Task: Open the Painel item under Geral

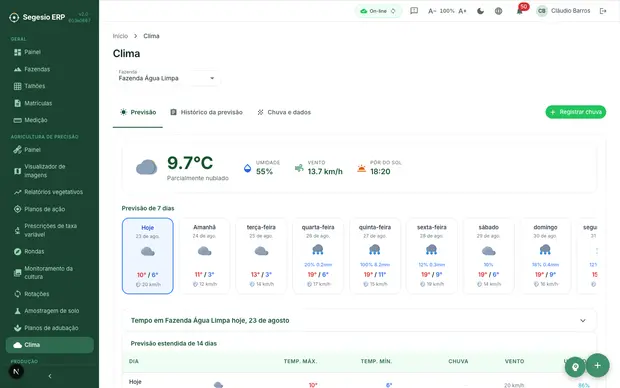Action: [49, 52]
